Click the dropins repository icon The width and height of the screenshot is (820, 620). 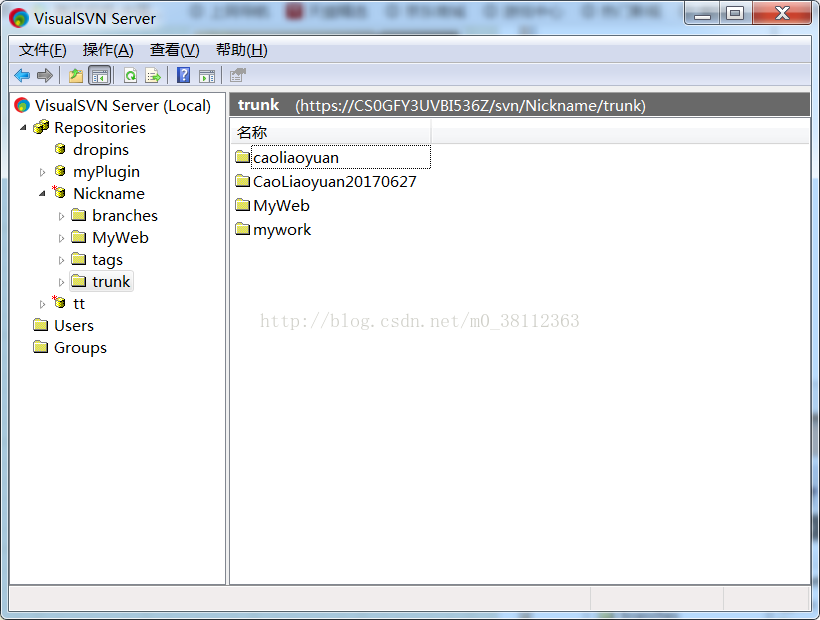61,149
